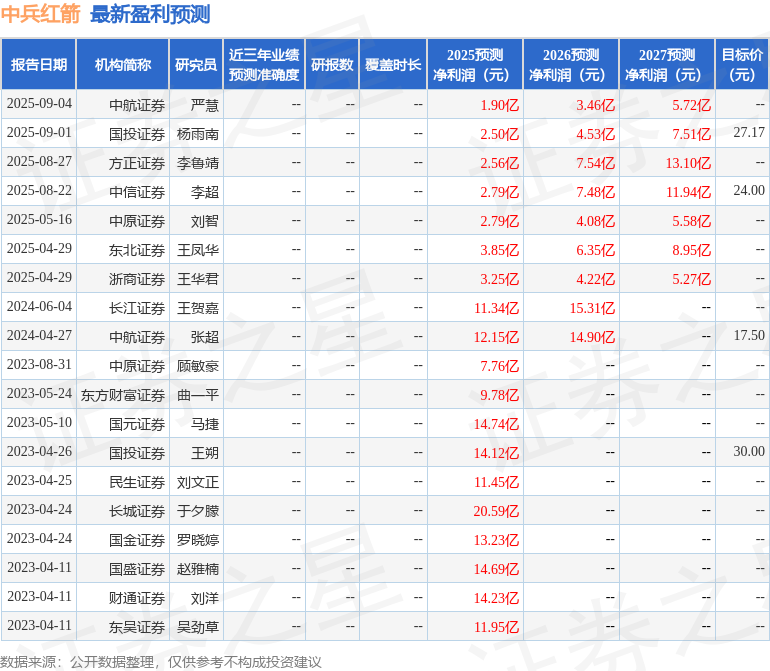770x671 pixels.
Task: Click researcher 吴劲草 of 东吴证券
Action: pos(197,626)
